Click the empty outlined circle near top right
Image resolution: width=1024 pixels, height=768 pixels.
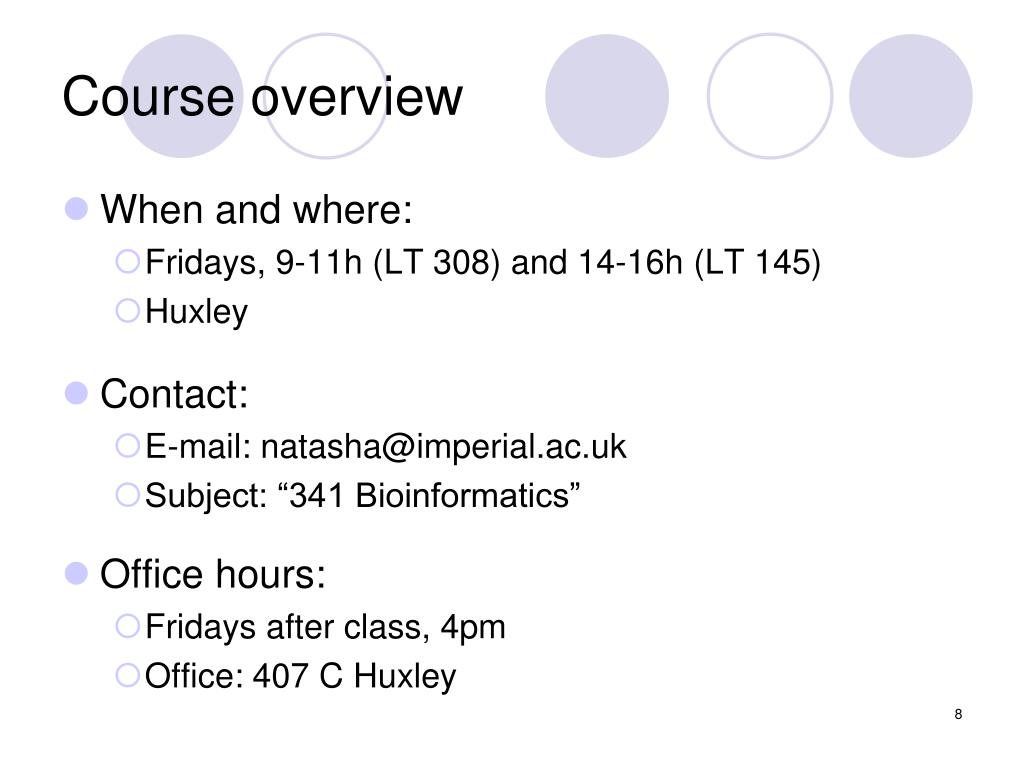(x=770, y=96)
